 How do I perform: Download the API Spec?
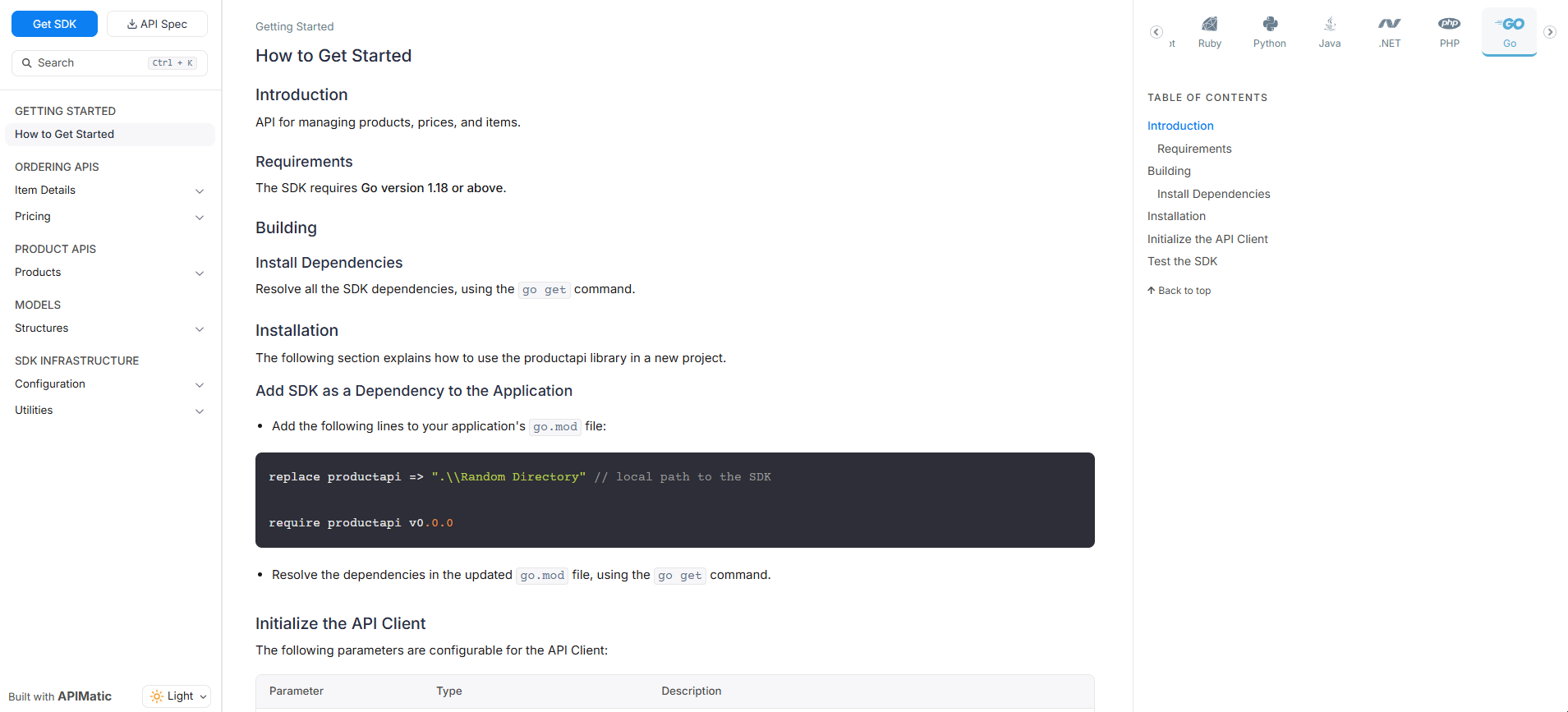click(157, 24)
